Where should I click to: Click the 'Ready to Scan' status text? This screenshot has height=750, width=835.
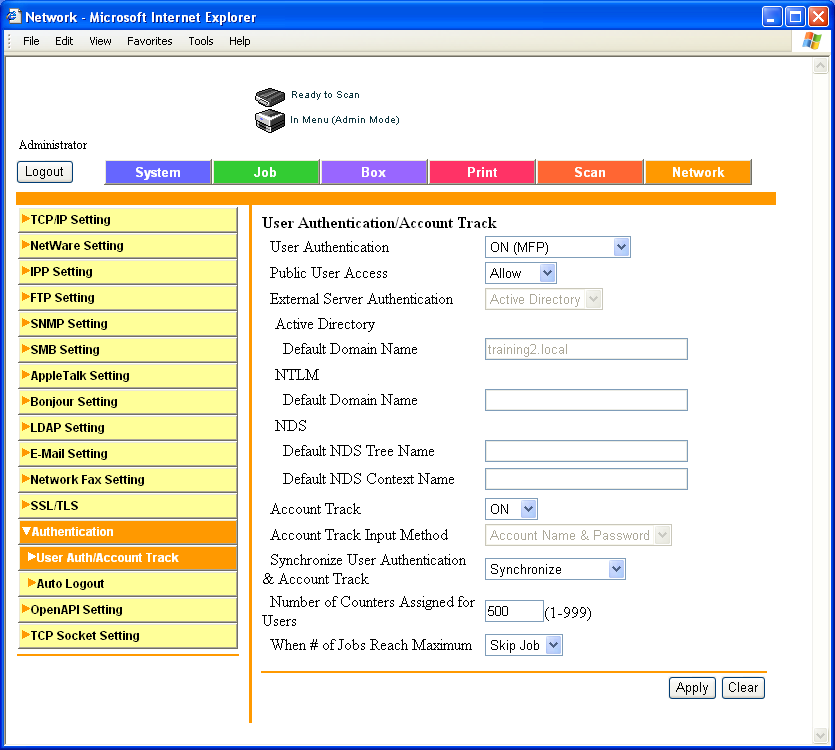point(325,95)
